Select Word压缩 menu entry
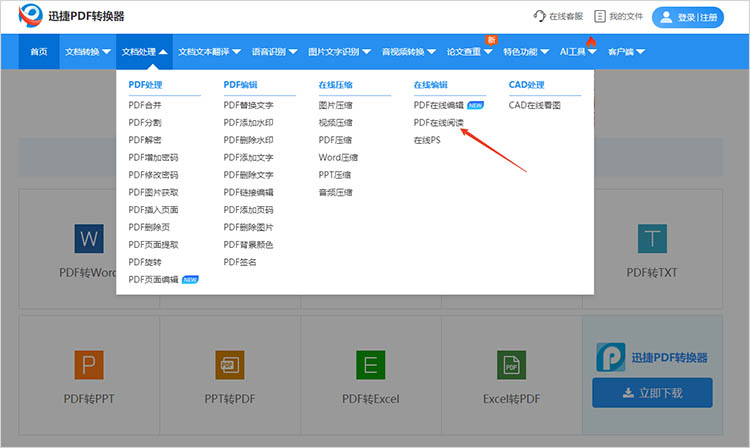The width and height of the screenshot is (750, 448). coord(338,157)
